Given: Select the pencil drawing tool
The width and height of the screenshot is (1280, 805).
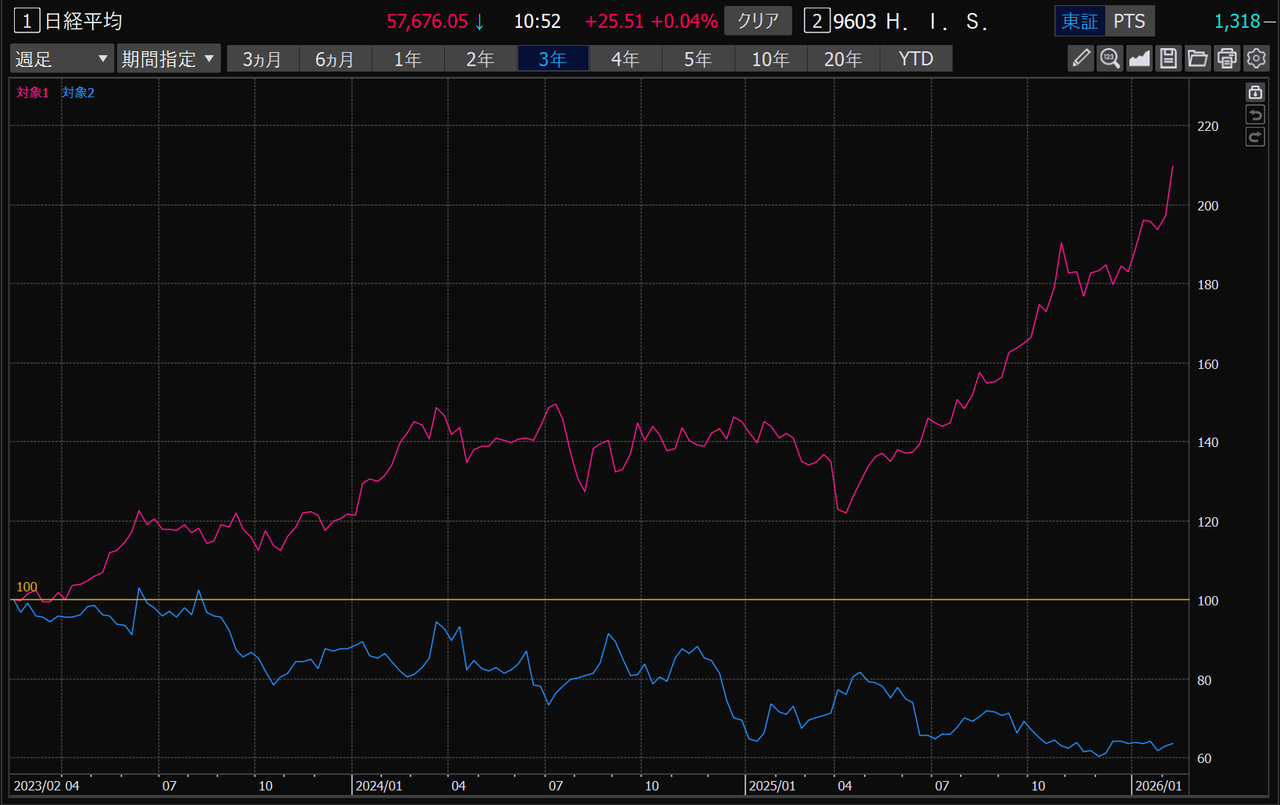Looking at the screenshot, I should [x=1081, y=59].
